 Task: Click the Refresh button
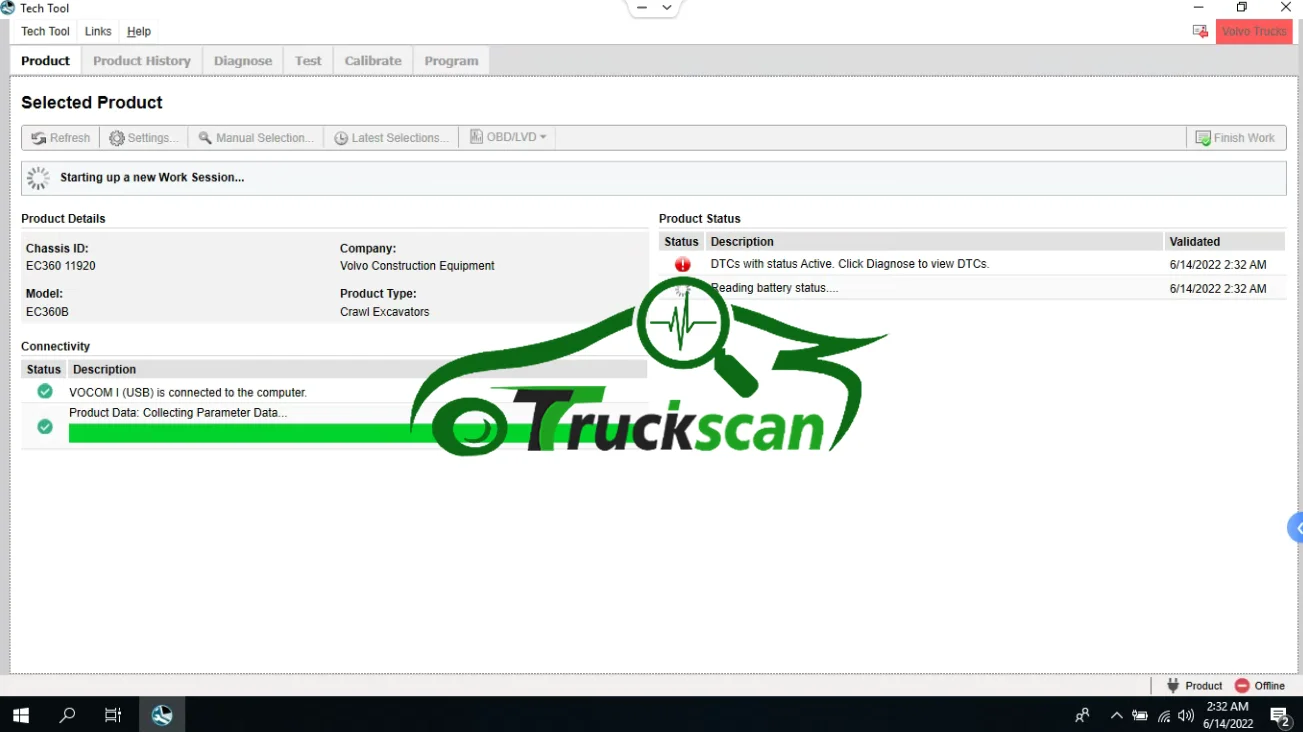[x=61, y=138]
